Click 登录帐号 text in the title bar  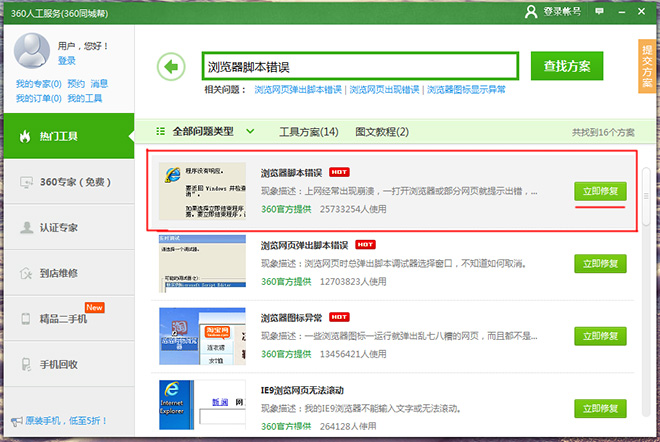[x=562, y=12]
